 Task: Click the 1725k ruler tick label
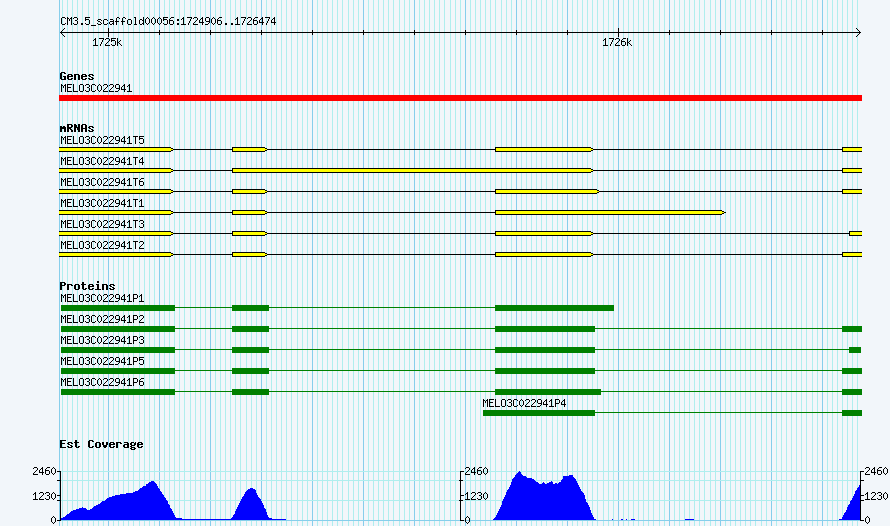point(107,43)
